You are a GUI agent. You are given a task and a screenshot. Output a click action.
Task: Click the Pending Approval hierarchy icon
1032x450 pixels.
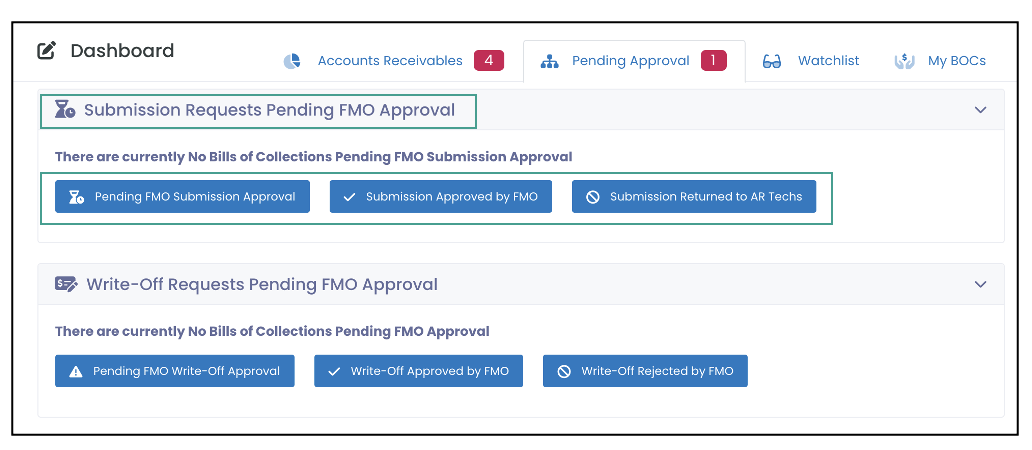(549, 61)
